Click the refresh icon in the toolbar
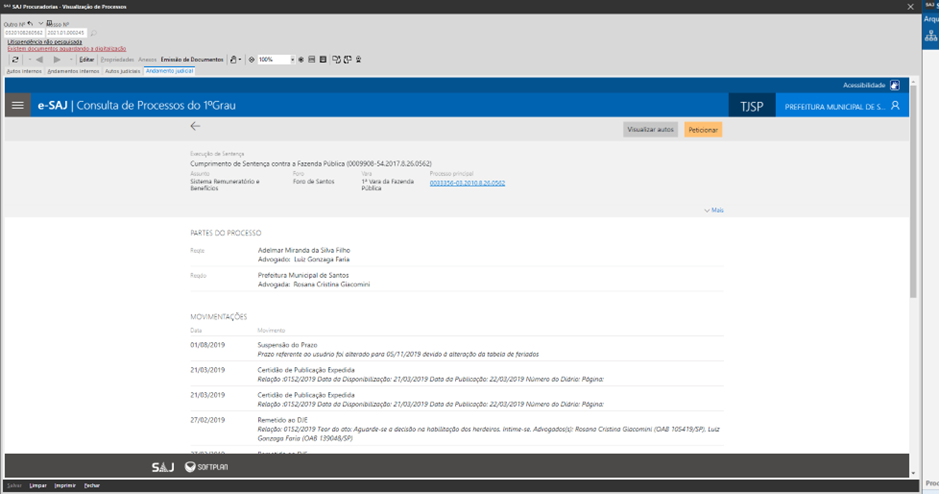The width and height of the screenshot is (939, 494). (x=15, y=60)
